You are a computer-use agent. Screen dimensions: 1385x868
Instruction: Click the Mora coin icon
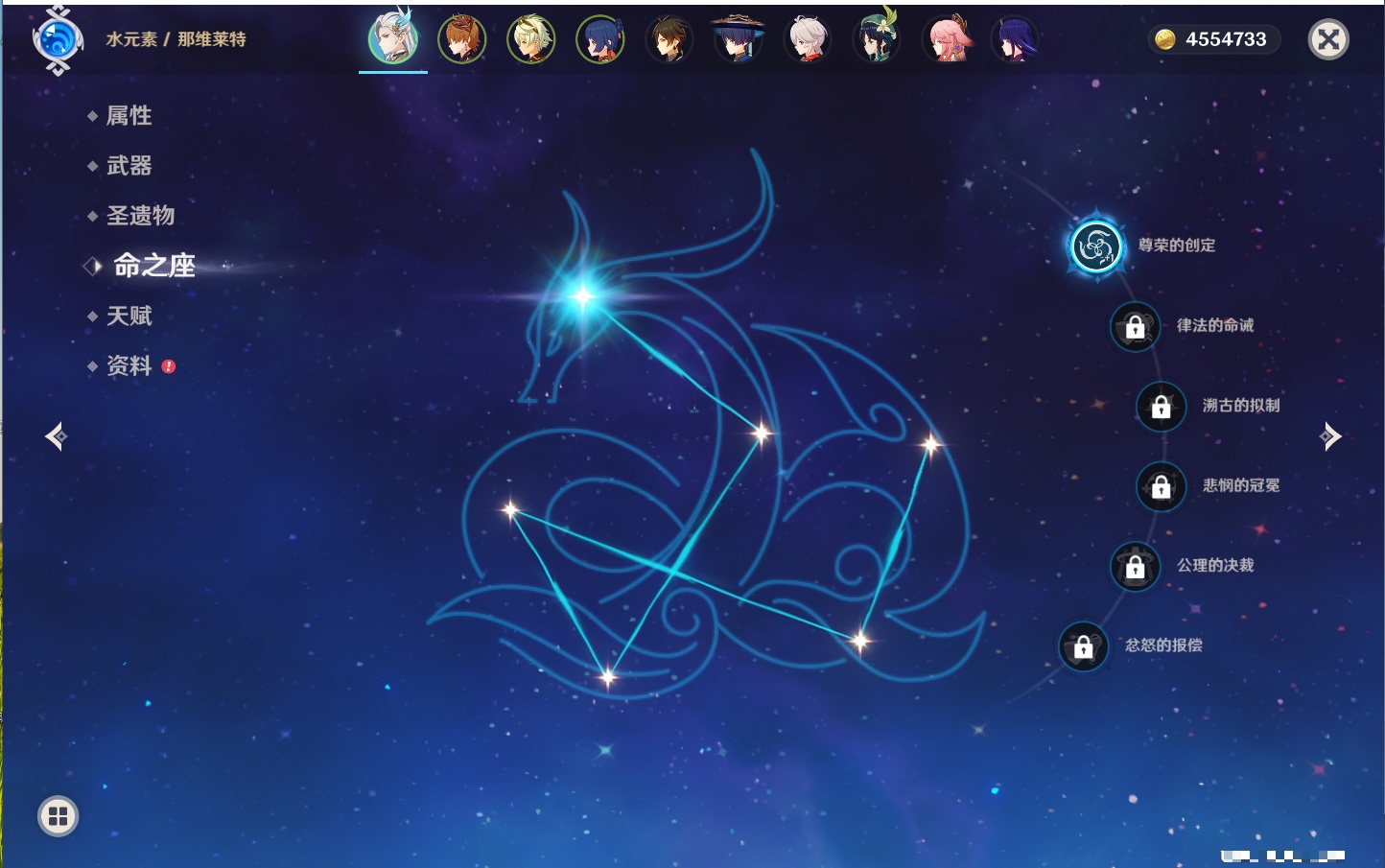coord(1165,39)
